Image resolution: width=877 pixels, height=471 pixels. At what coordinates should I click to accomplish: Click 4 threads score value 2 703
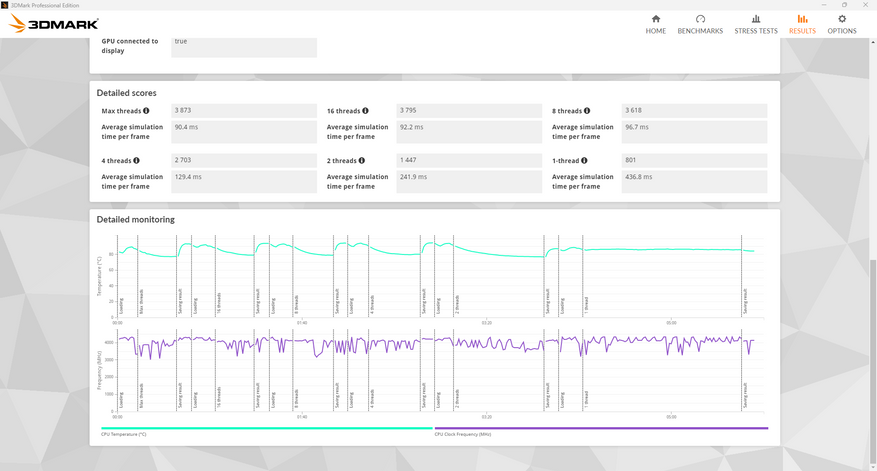click(244, 161)
